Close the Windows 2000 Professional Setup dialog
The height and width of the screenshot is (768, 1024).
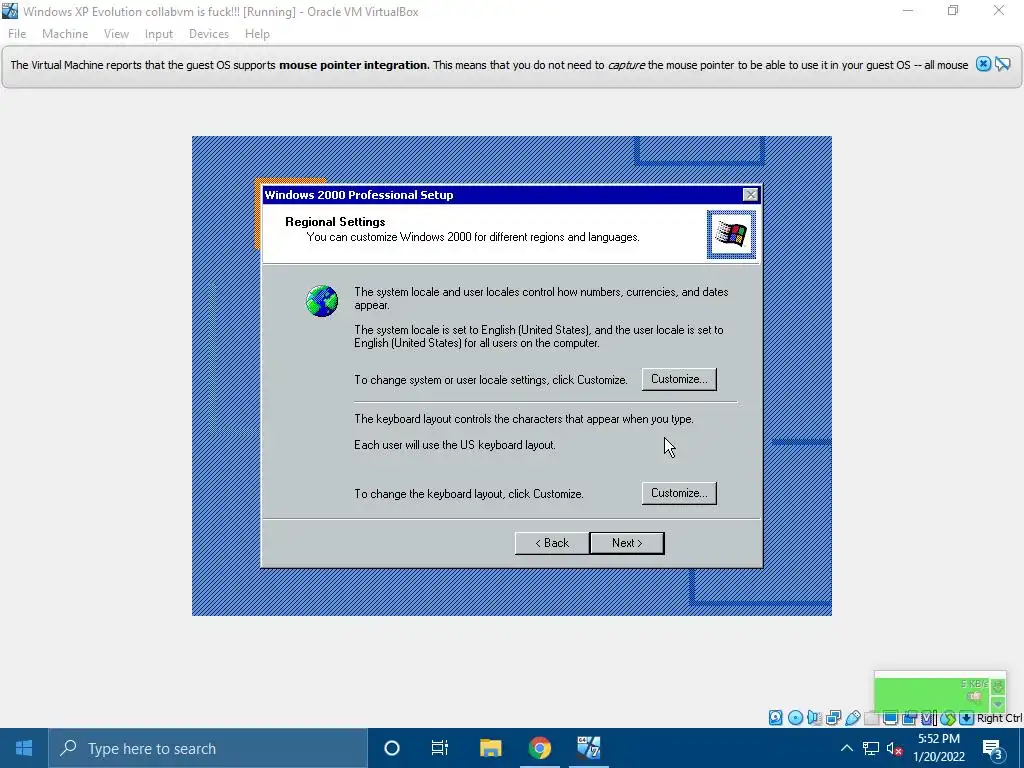click(x=750, y=195)
